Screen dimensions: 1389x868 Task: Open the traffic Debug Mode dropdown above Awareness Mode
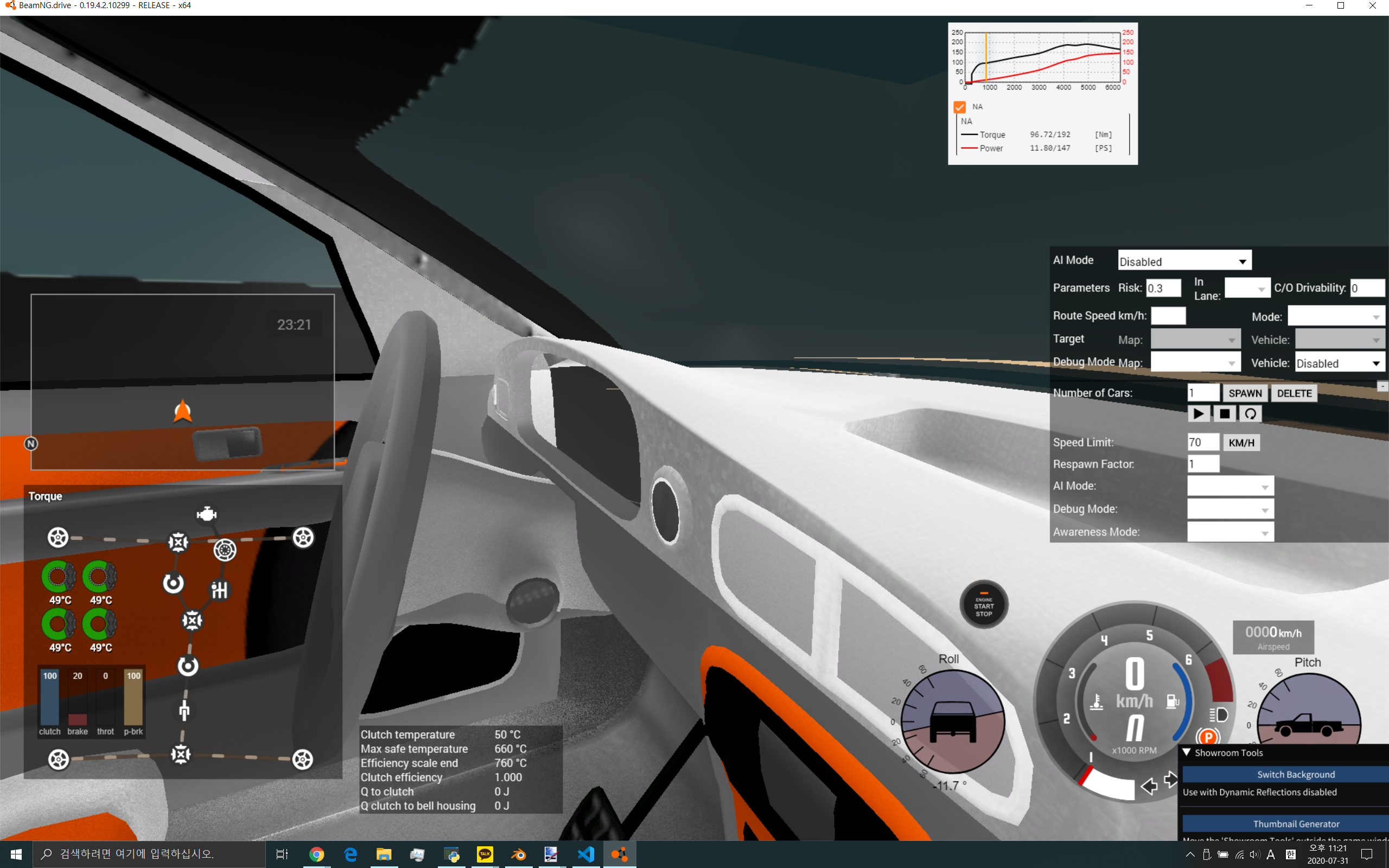(1231, 509)
